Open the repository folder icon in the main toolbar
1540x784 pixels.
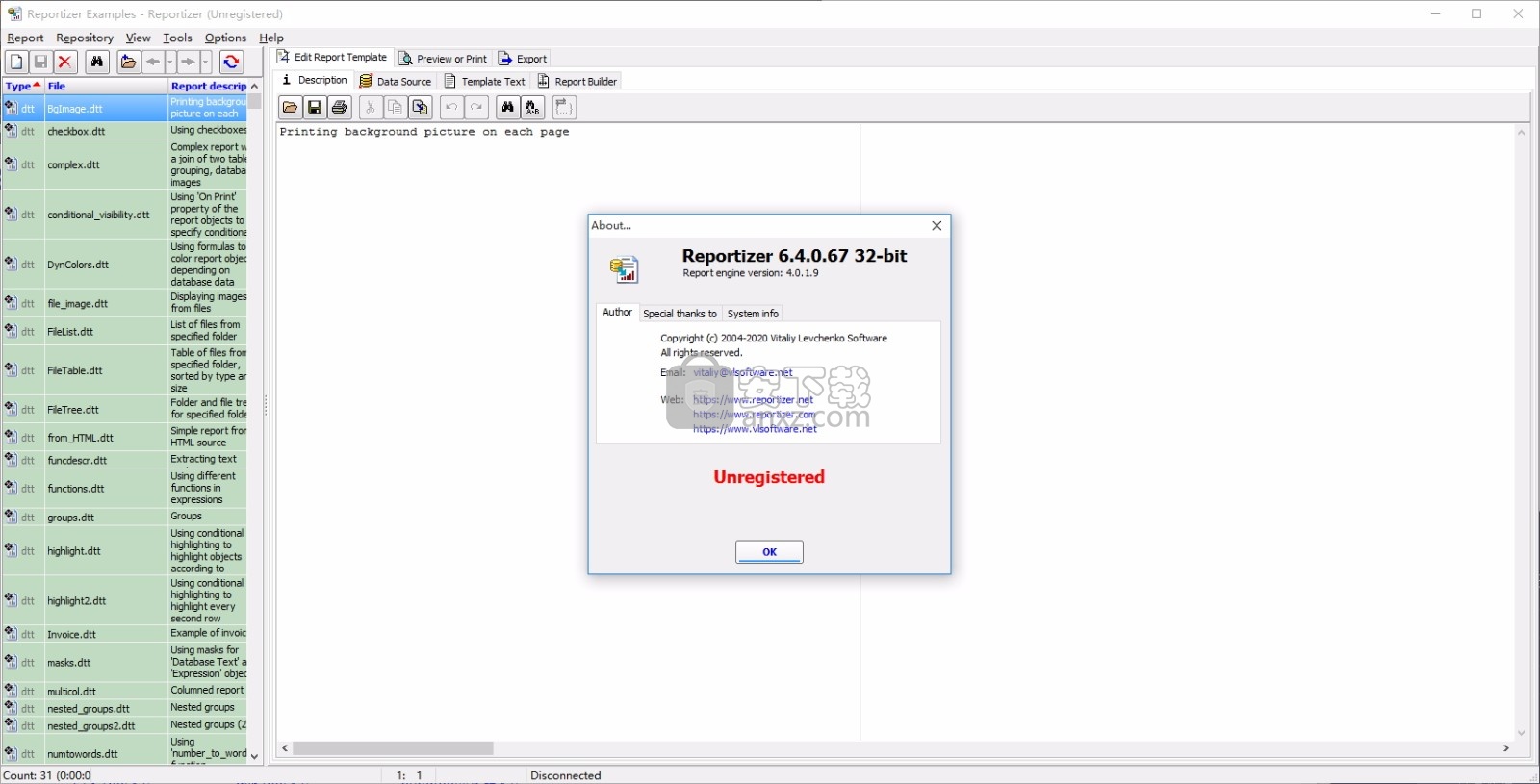tap(128, 62)
